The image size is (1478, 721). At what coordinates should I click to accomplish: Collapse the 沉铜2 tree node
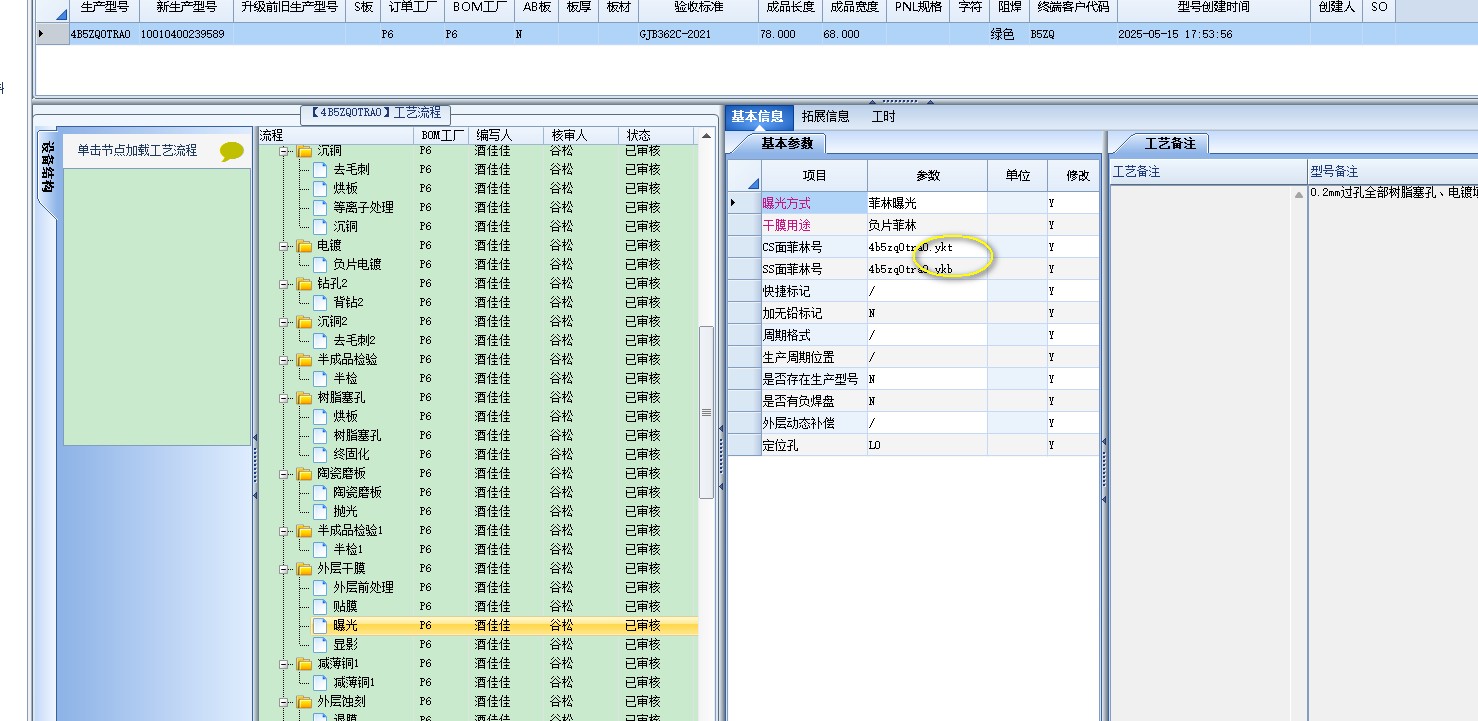pos(284,322)
